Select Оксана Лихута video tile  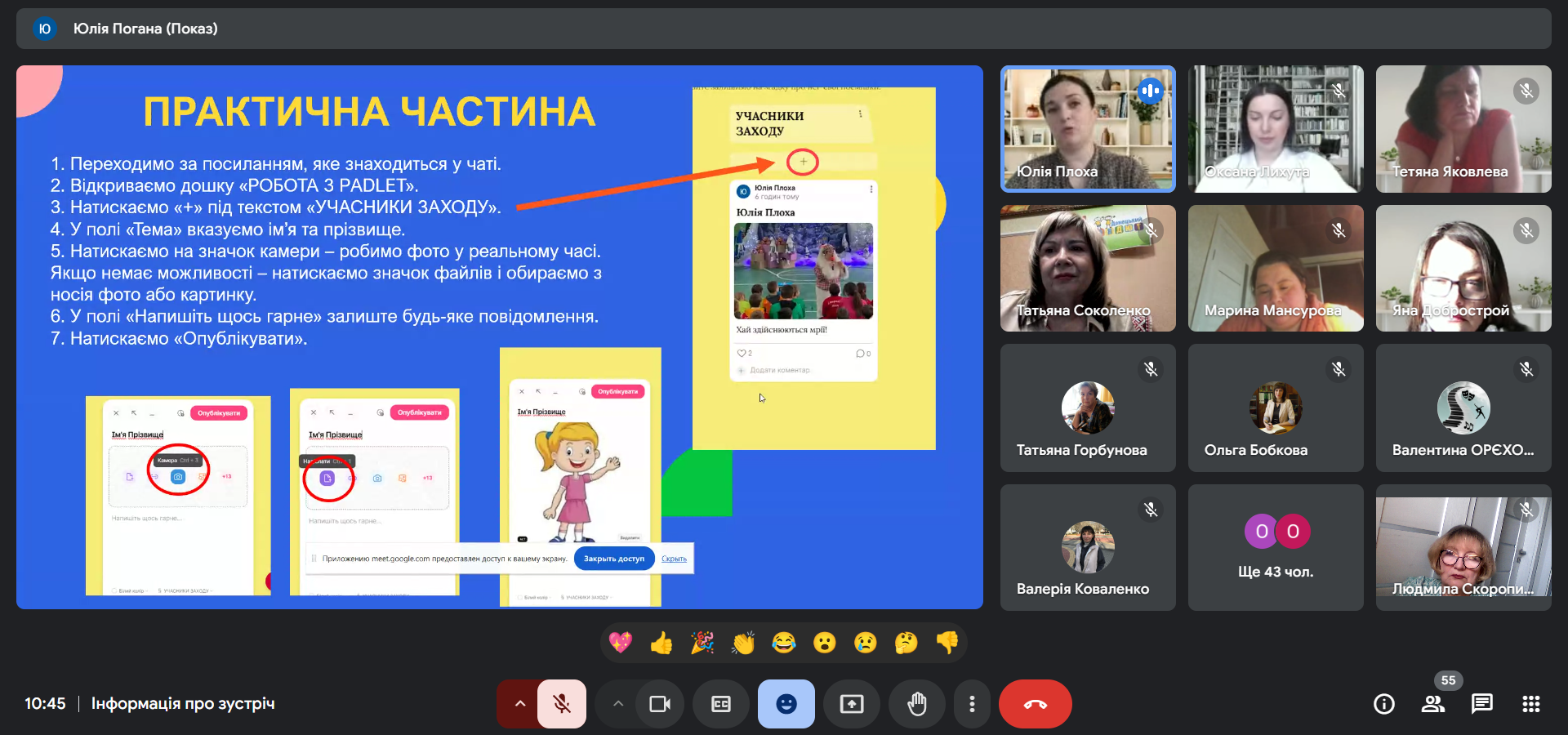[1276, 129]
